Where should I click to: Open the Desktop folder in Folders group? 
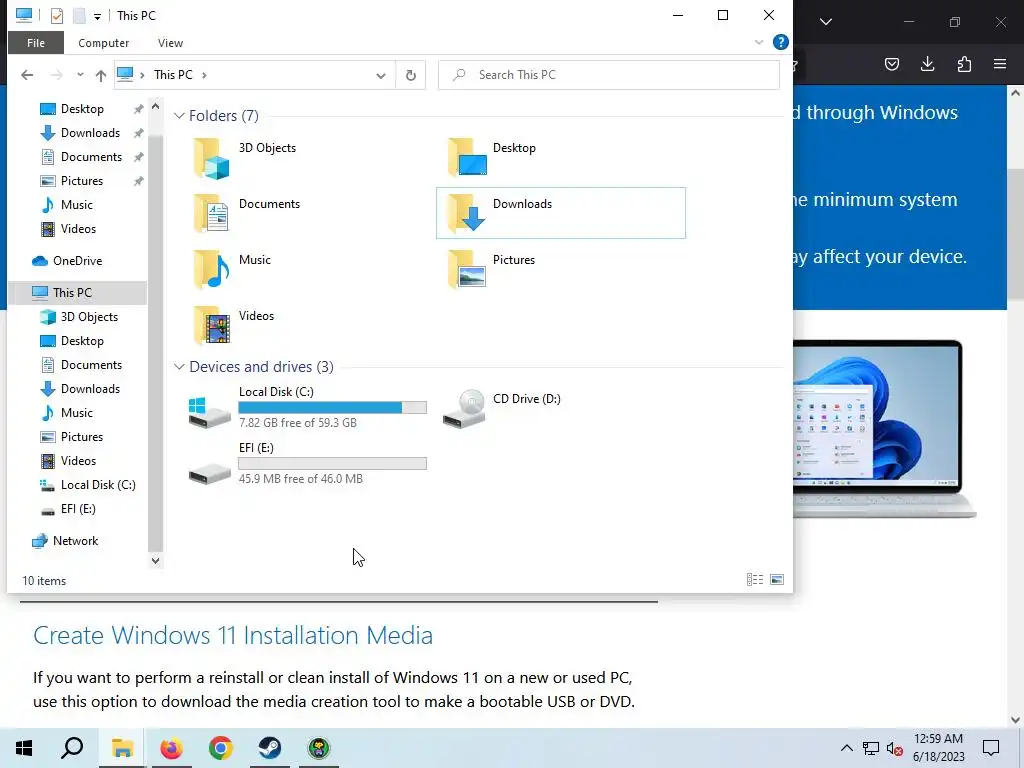[466, 157]
